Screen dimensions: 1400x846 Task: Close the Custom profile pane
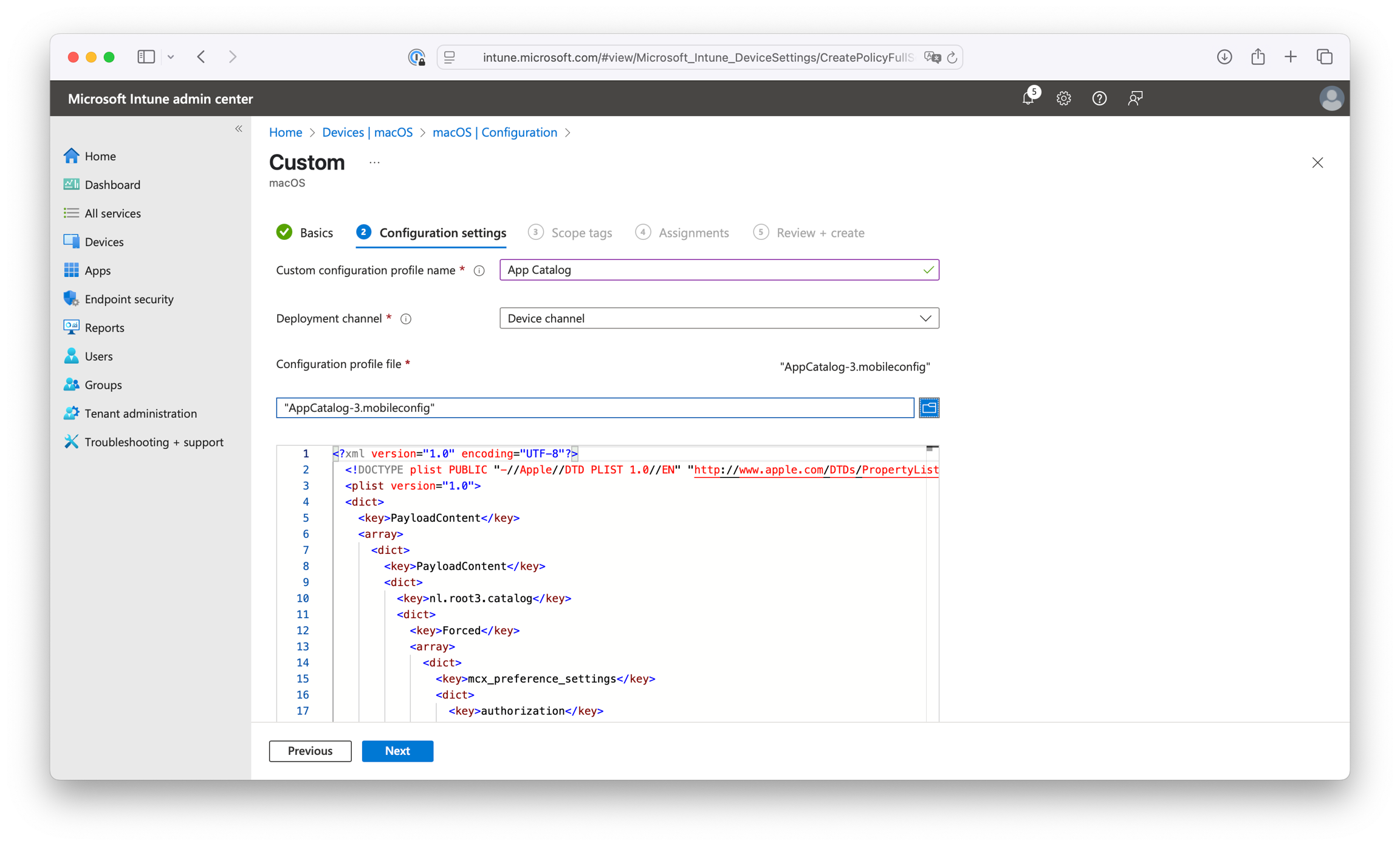(1317, 163)
